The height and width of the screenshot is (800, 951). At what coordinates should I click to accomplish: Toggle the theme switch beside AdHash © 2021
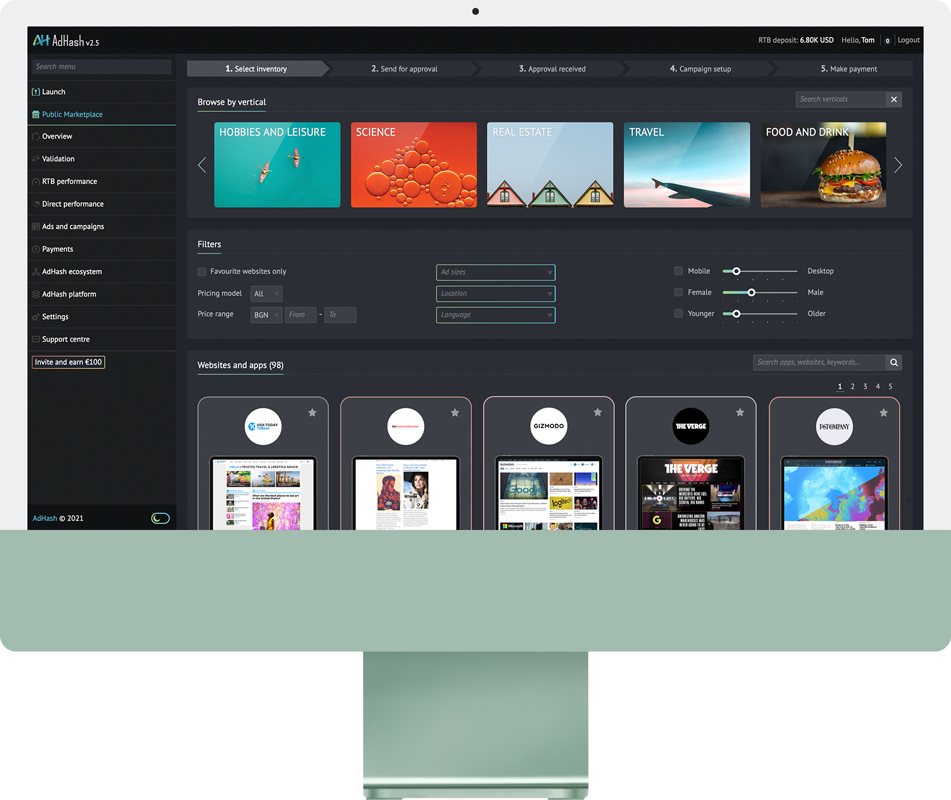click(160, 518)
